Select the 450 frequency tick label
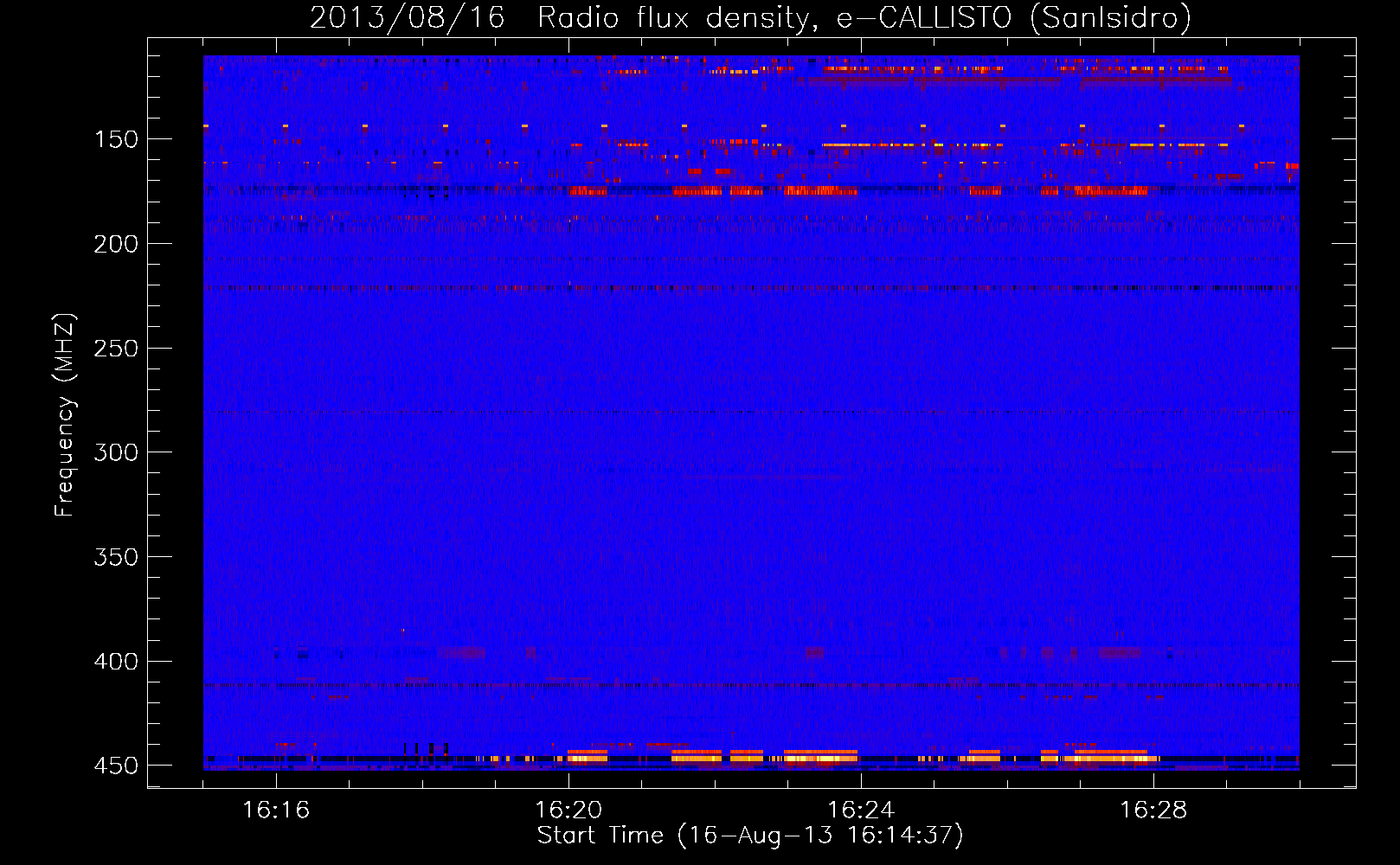Screen dimensions: 1400x865 [x=116, y=766]
